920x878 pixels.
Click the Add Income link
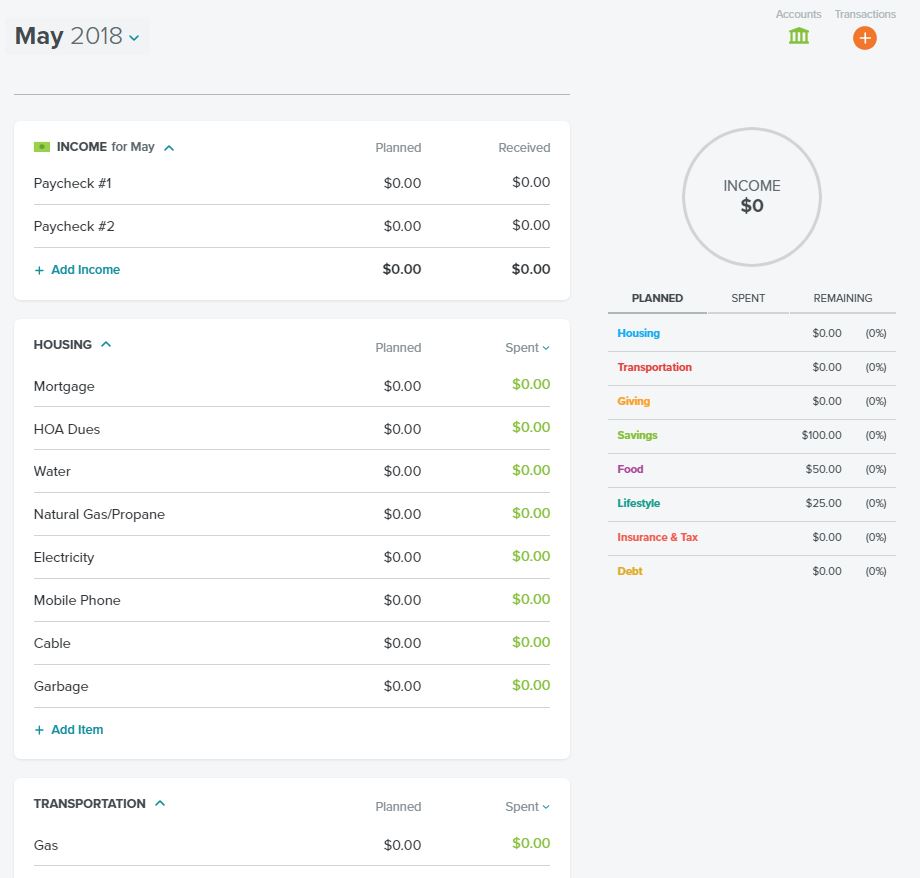tap(86, 270)
